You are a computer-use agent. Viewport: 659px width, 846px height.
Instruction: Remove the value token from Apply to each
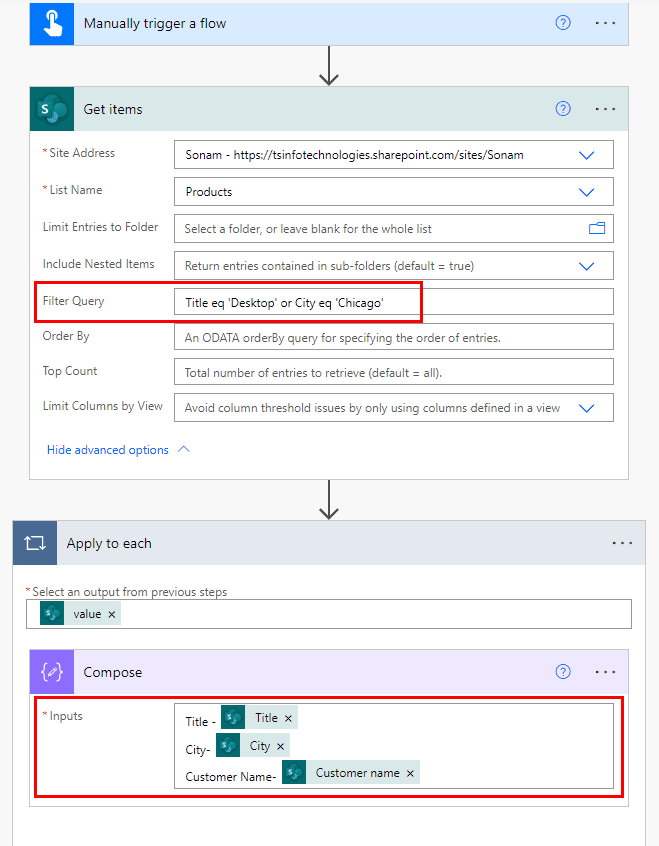pos(112,615)
